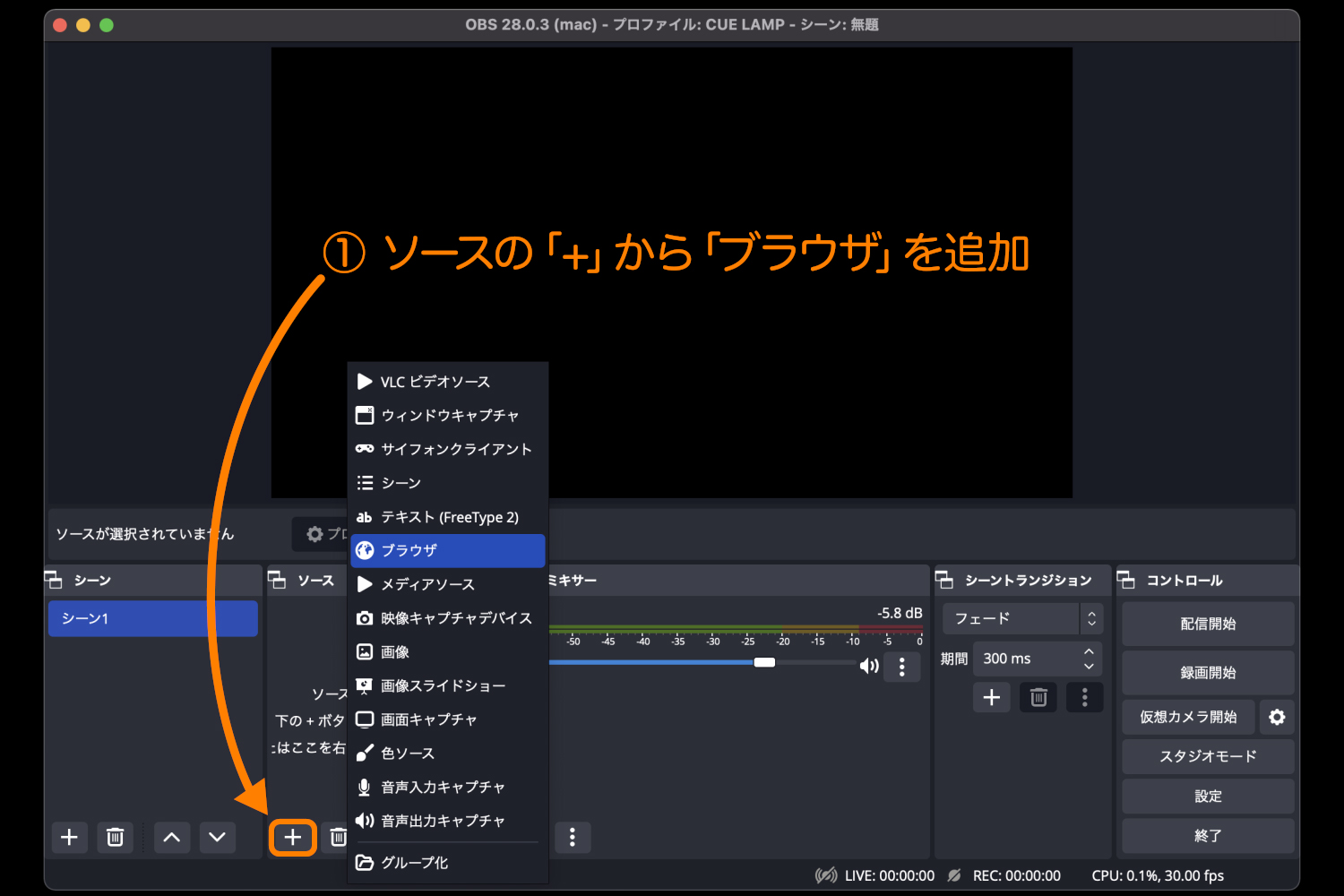Click 仮想カメラ開始 button
This screenshot has width=1344, height=896.
(x=1188, y=717)
